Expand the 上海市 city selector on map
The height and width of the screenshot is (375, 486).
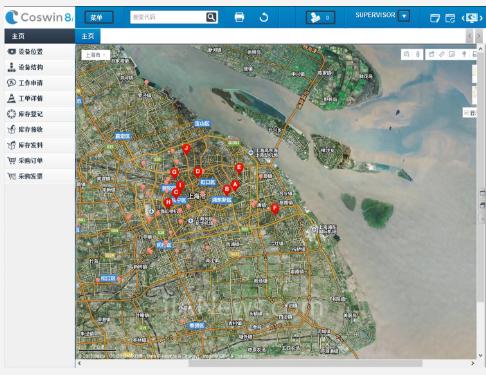click(96, 55)
